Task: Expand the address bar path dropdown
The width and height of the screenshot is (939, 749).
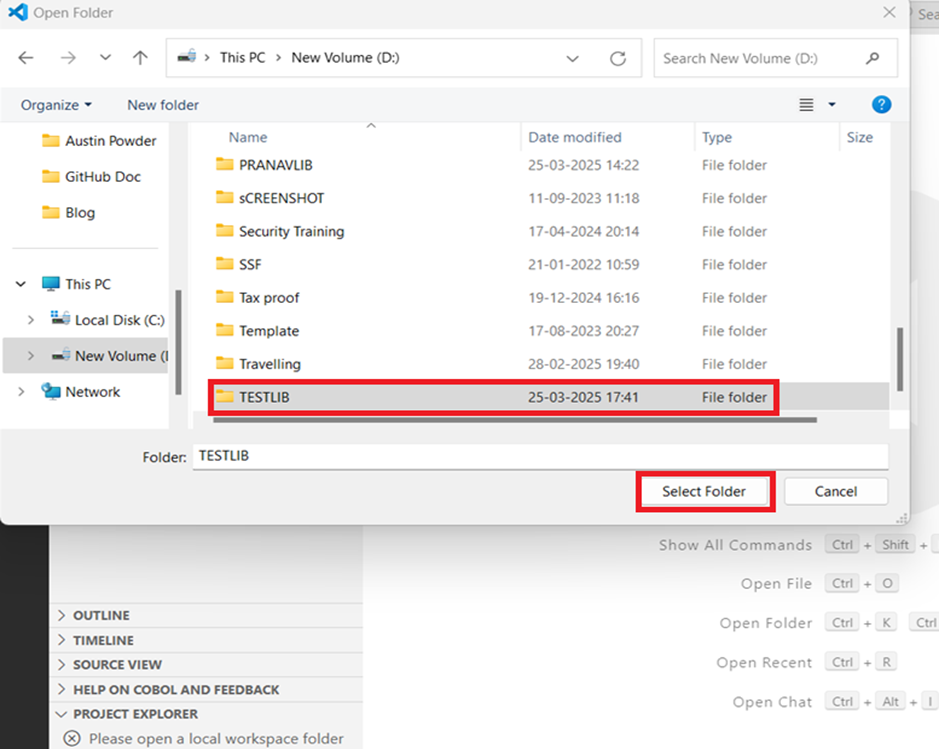Action: [572, 58]
